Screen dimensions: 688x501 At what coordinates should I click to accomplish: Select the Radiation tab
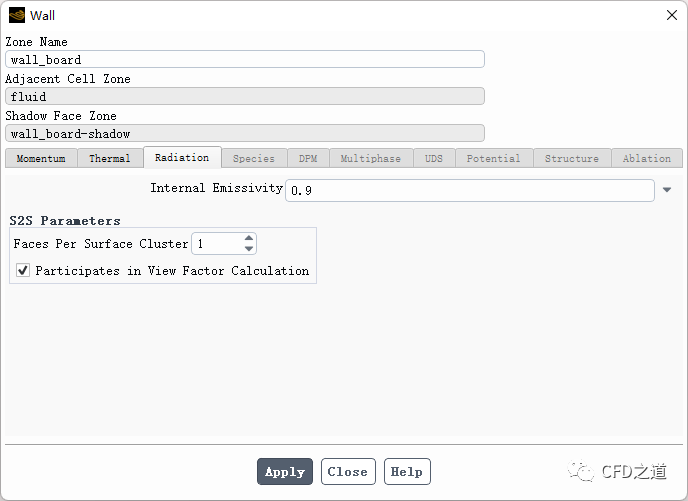[x=182, y=158]
